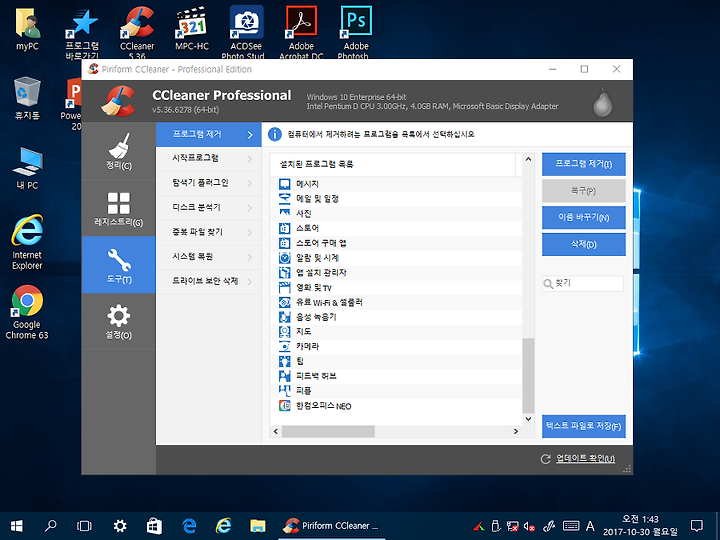Open the 중복 파일 찾기 tab
720x540 pixels.
pyautogui.click(x=209, y=232)
